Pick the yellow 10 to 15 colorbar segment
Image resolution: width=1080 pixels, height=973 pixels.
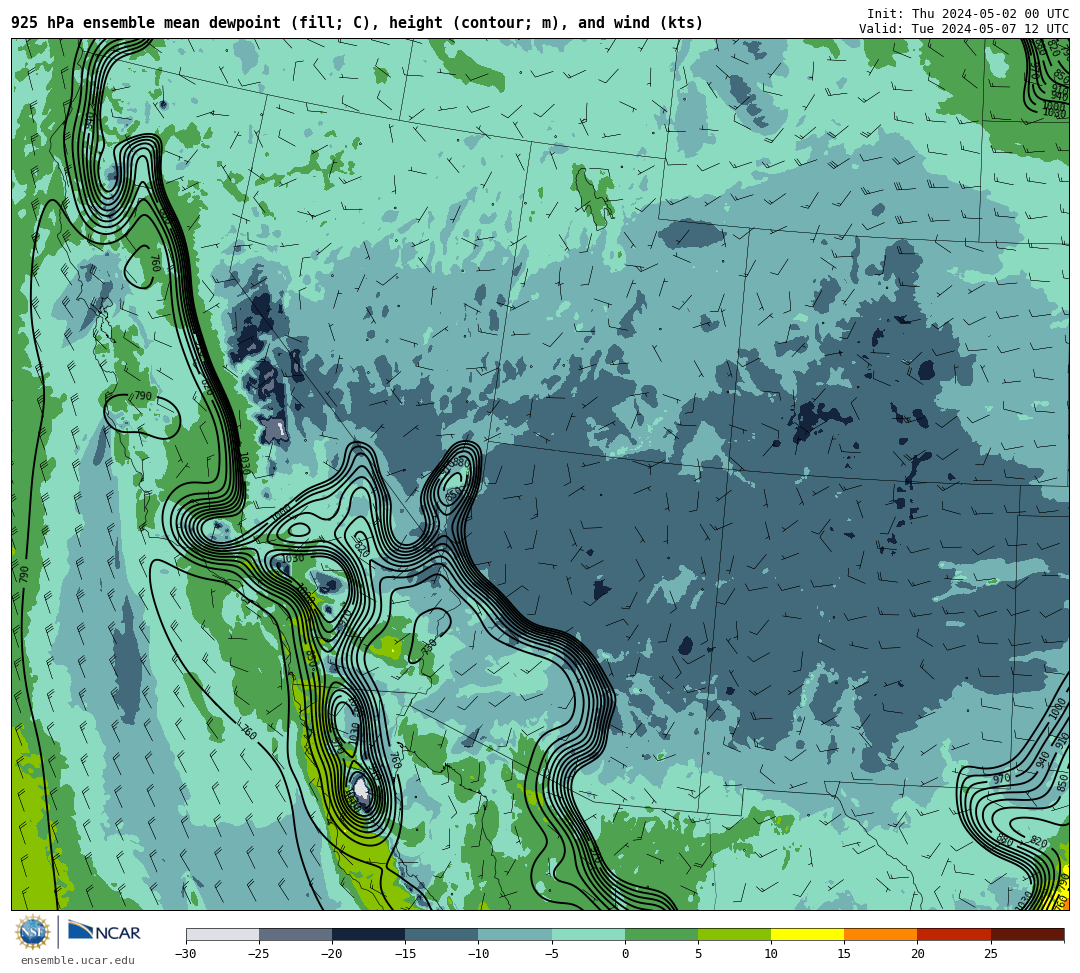pos(807,934)
